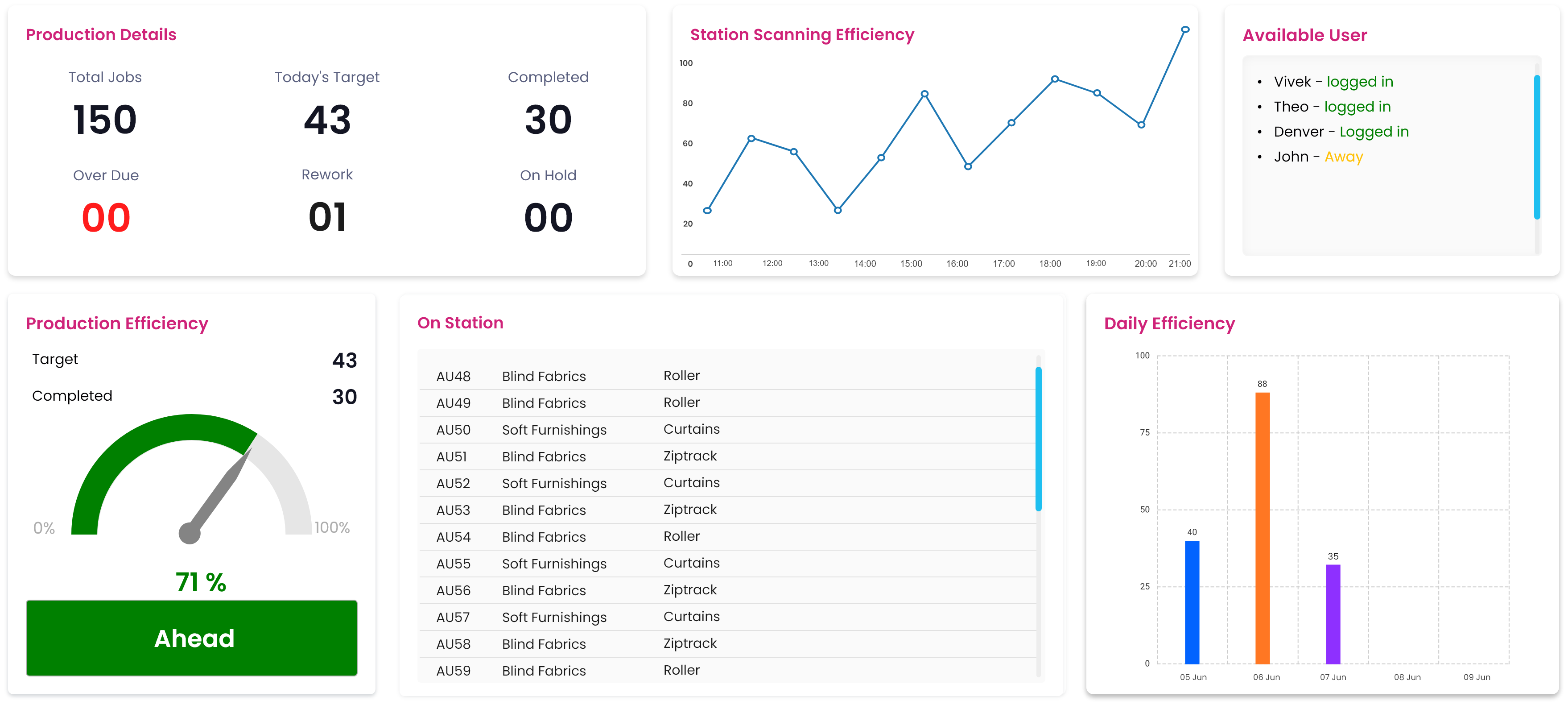The width and height of the screenshot is (1568, 705).
Task: Click the On Station list scrollbar thumb
Action: (1039, 438)
